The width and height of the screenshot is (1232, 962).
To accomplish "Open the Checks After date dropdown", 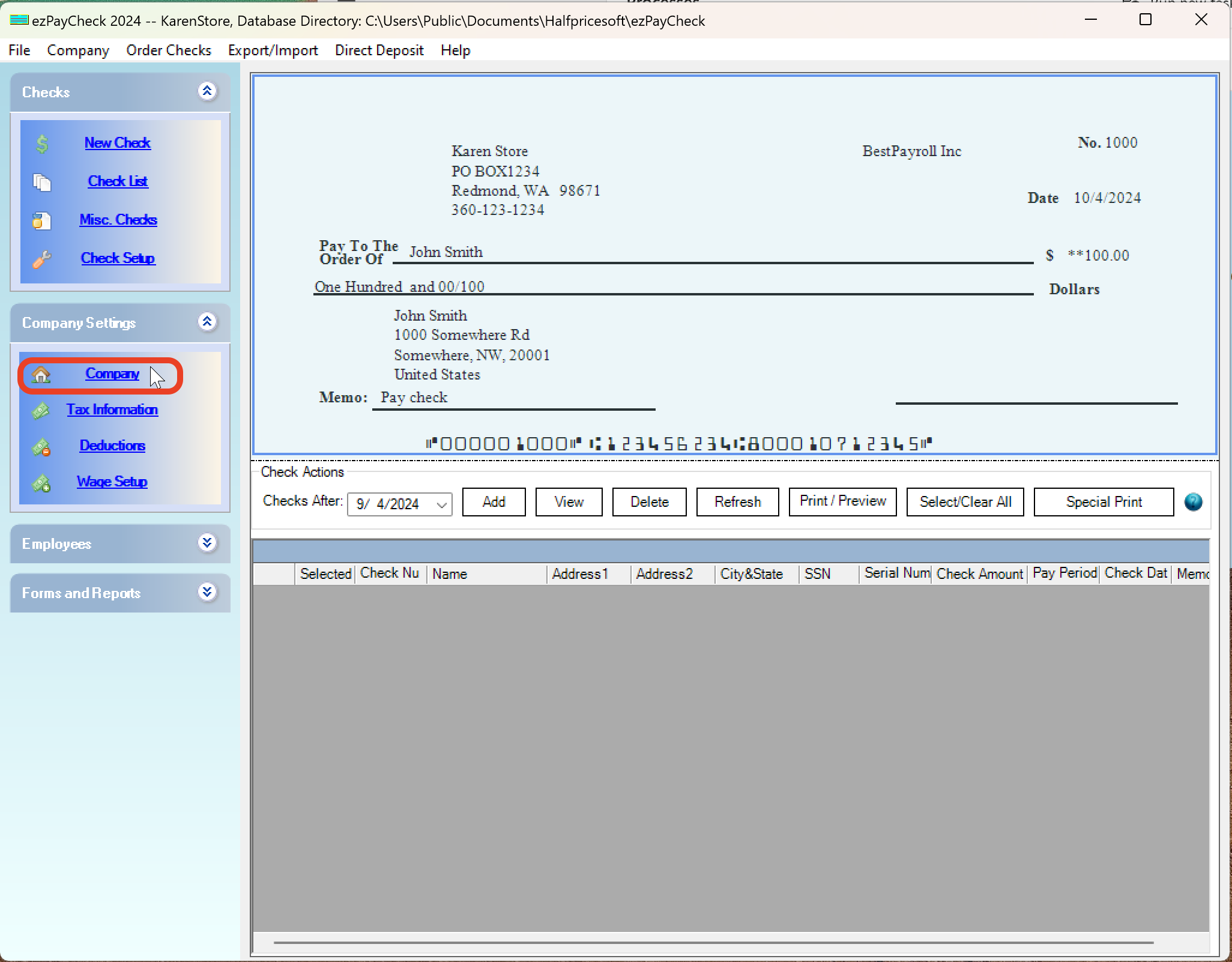I will (x=442, y=504).
